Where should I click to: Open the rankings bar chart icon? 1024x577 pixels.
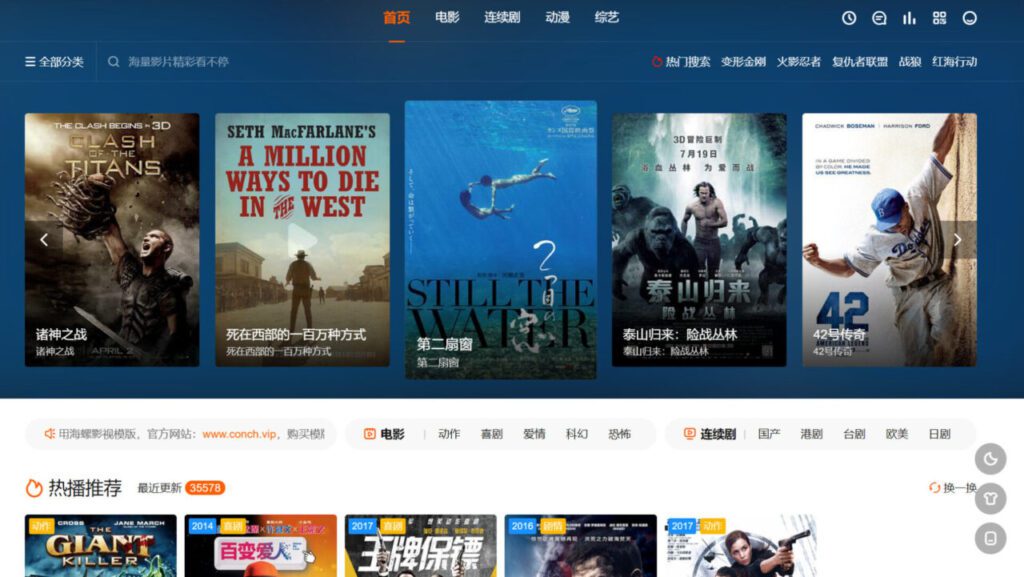click(x=909, y=18)
